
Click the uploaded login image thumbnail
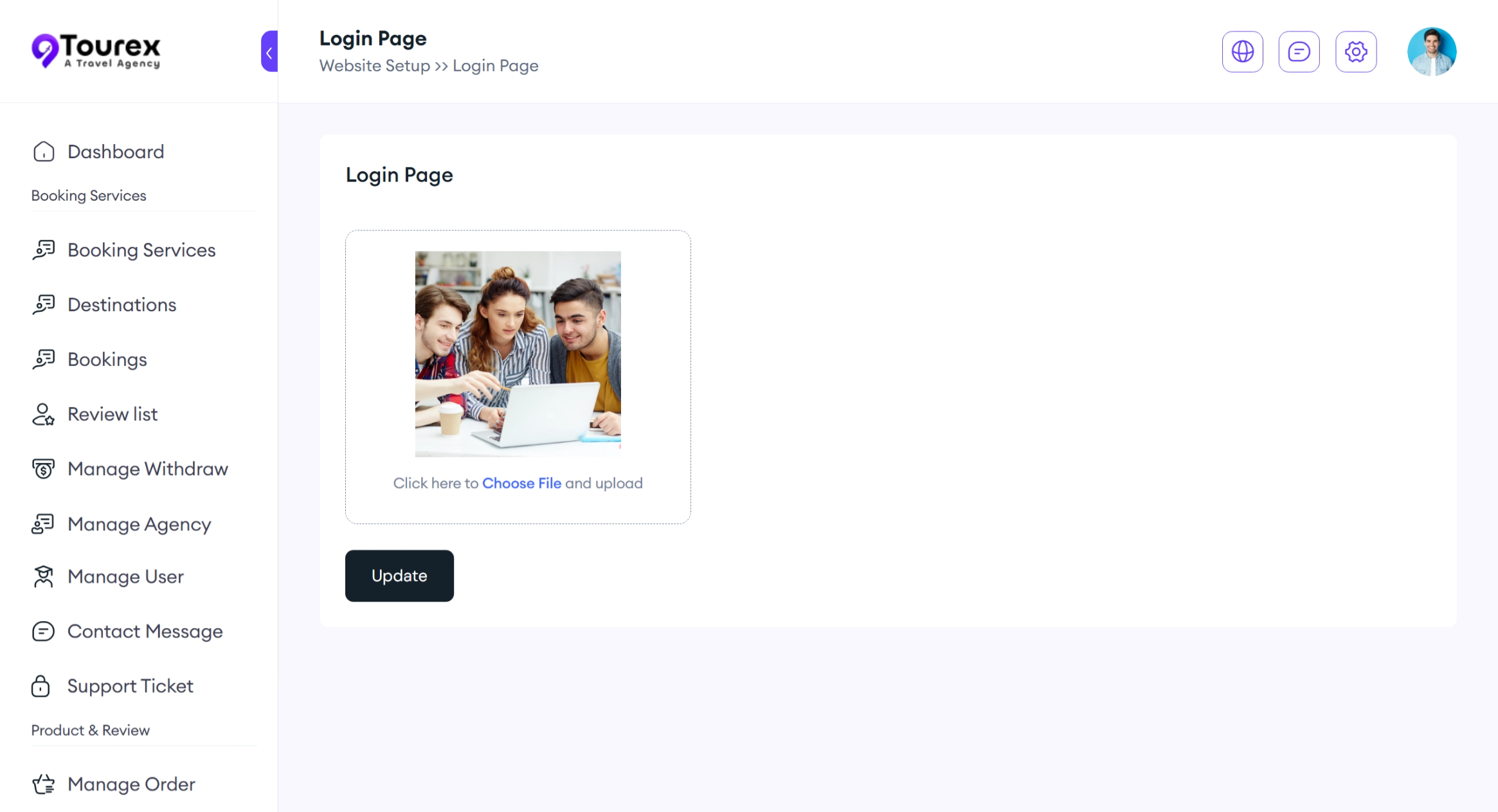coord(518,354)
